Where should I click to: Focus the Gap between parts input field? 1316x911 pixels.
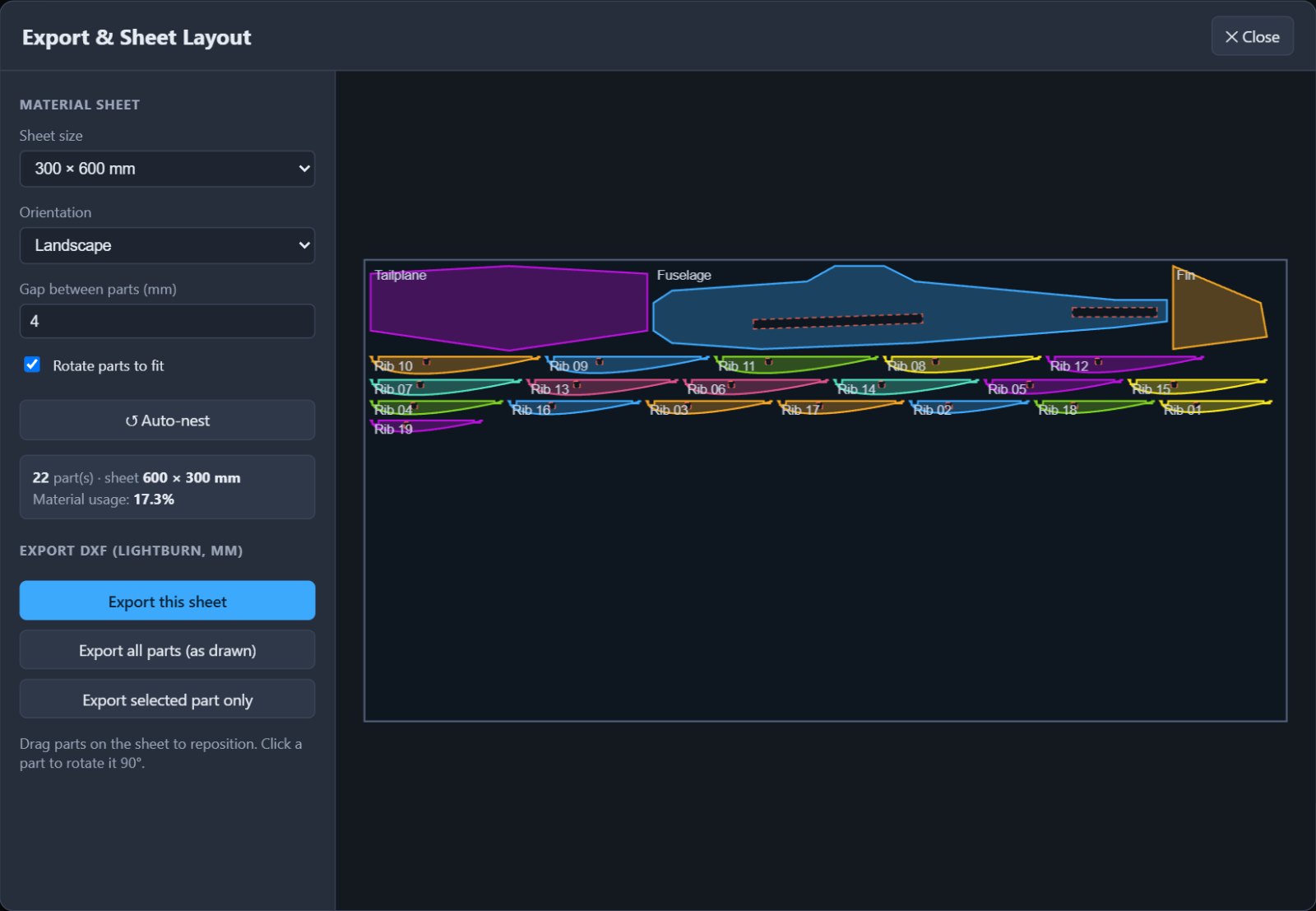pos(167,321)
